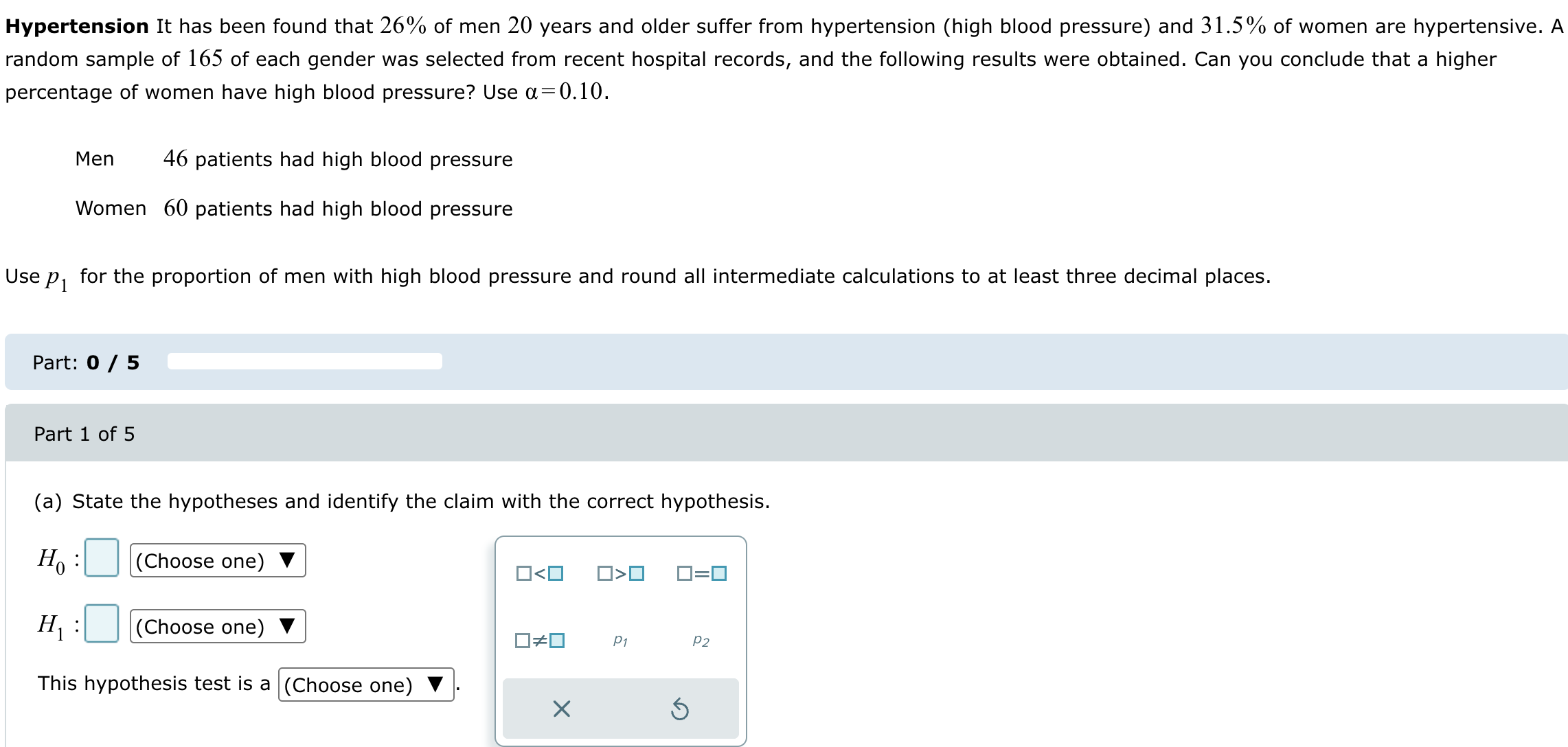Insert the p2 symbol from the palette
Viewport: 1568px width, 747px height.
pyautogui.click(x=700, y=641)
